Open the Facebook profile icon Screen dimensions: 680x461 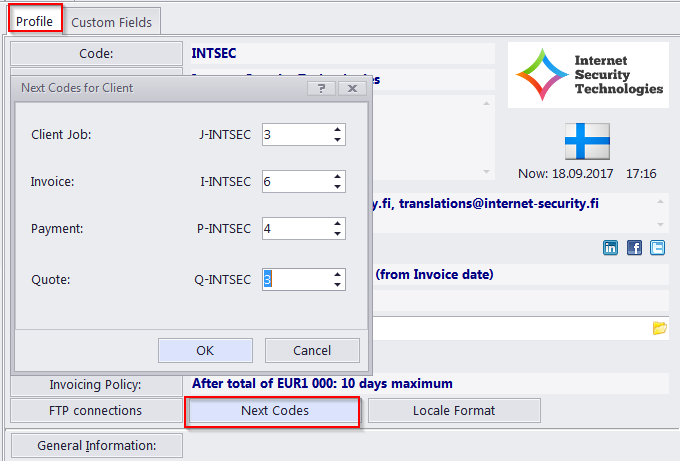pyautogui.click(x=634, y=248)
